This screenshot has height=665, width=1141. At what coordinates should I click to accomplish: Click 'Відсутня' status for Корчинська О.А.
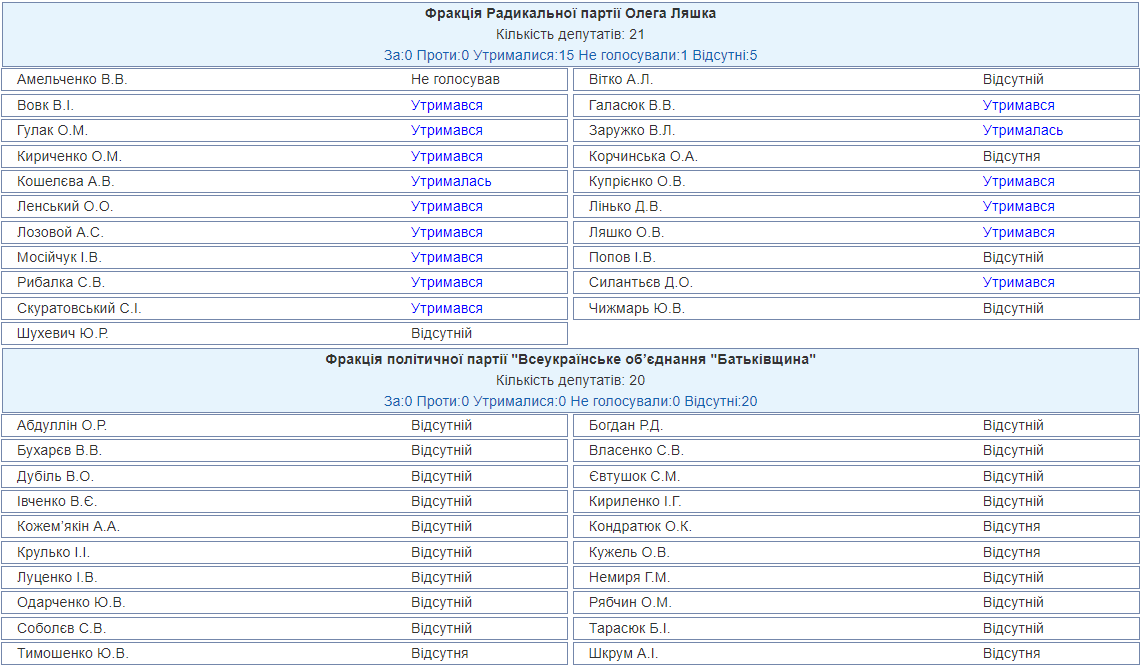(x=1011, y=156)
